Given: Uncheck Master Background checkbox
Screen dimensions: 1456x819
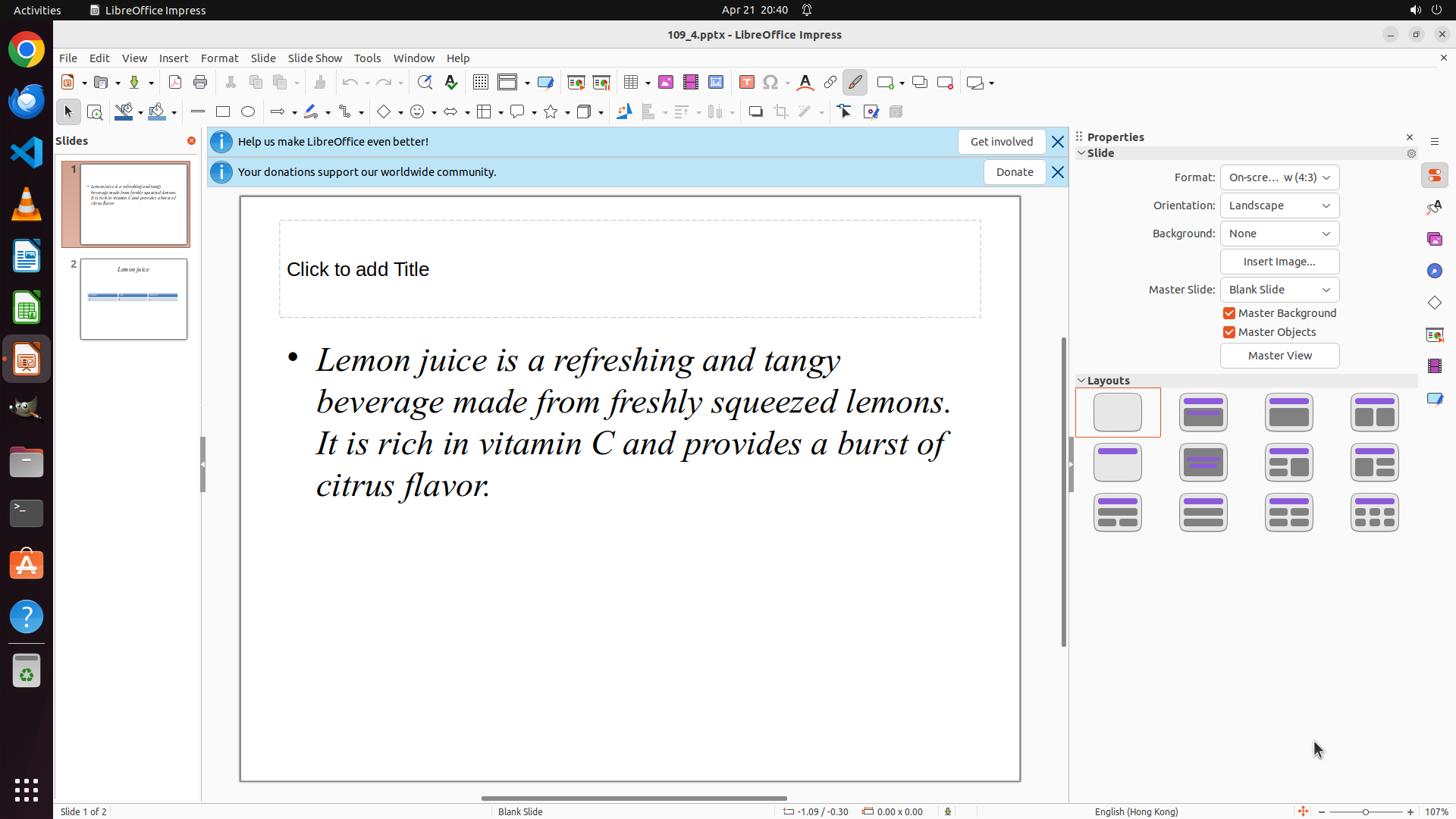Looking at the screenshot, I should pos(1229,313).
